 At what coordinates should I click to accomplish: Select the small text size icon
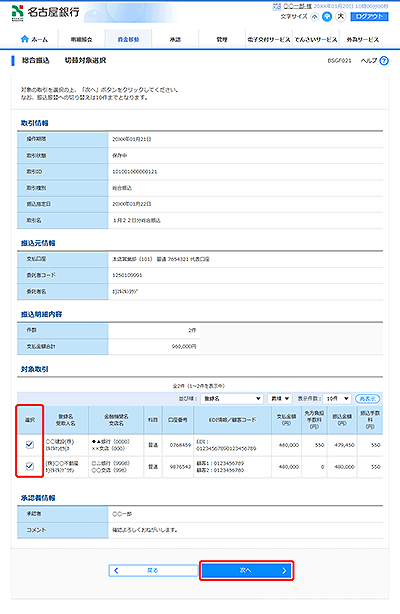[315, 16]
